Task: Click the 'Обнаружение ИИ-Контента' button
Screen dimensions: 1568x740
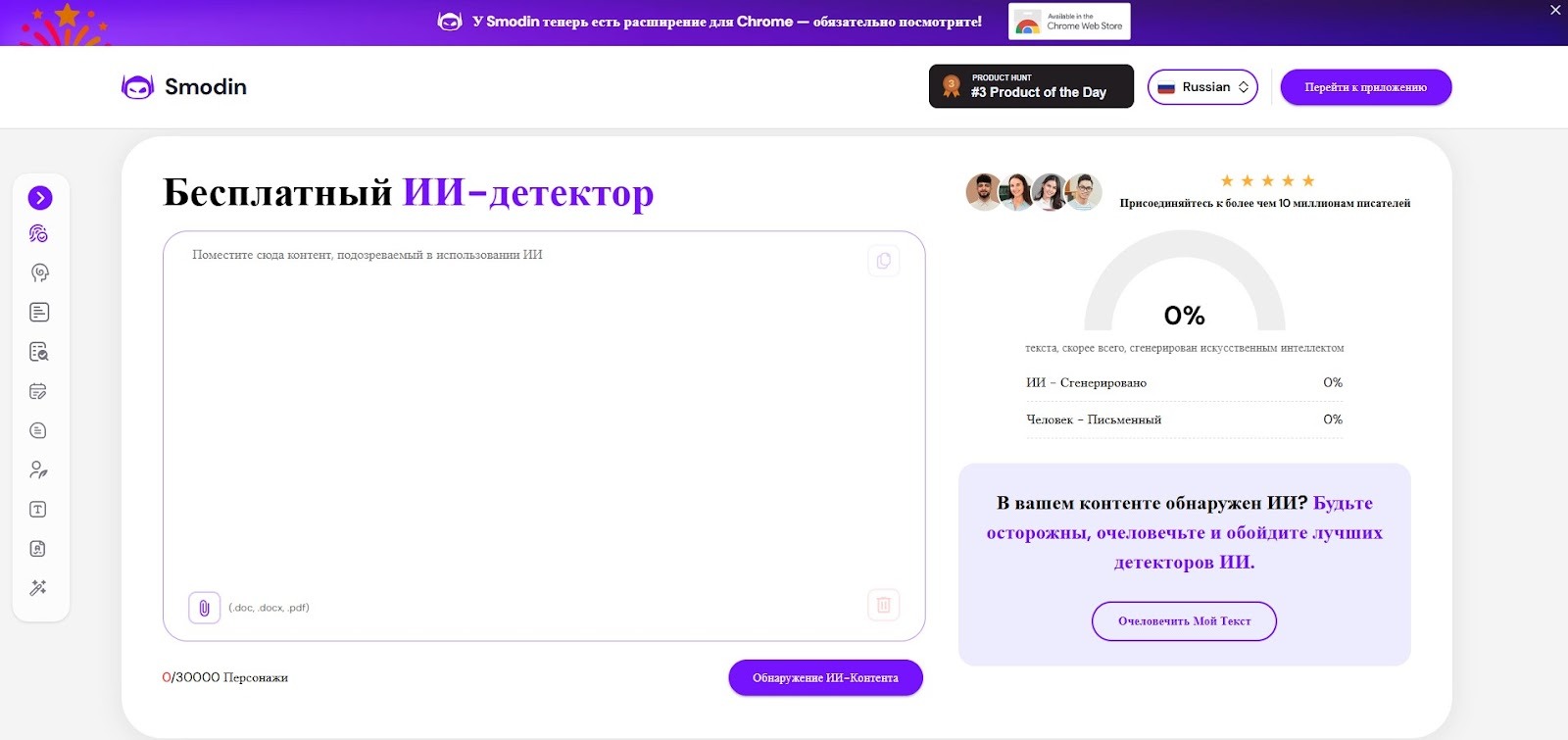Action: 825,677
